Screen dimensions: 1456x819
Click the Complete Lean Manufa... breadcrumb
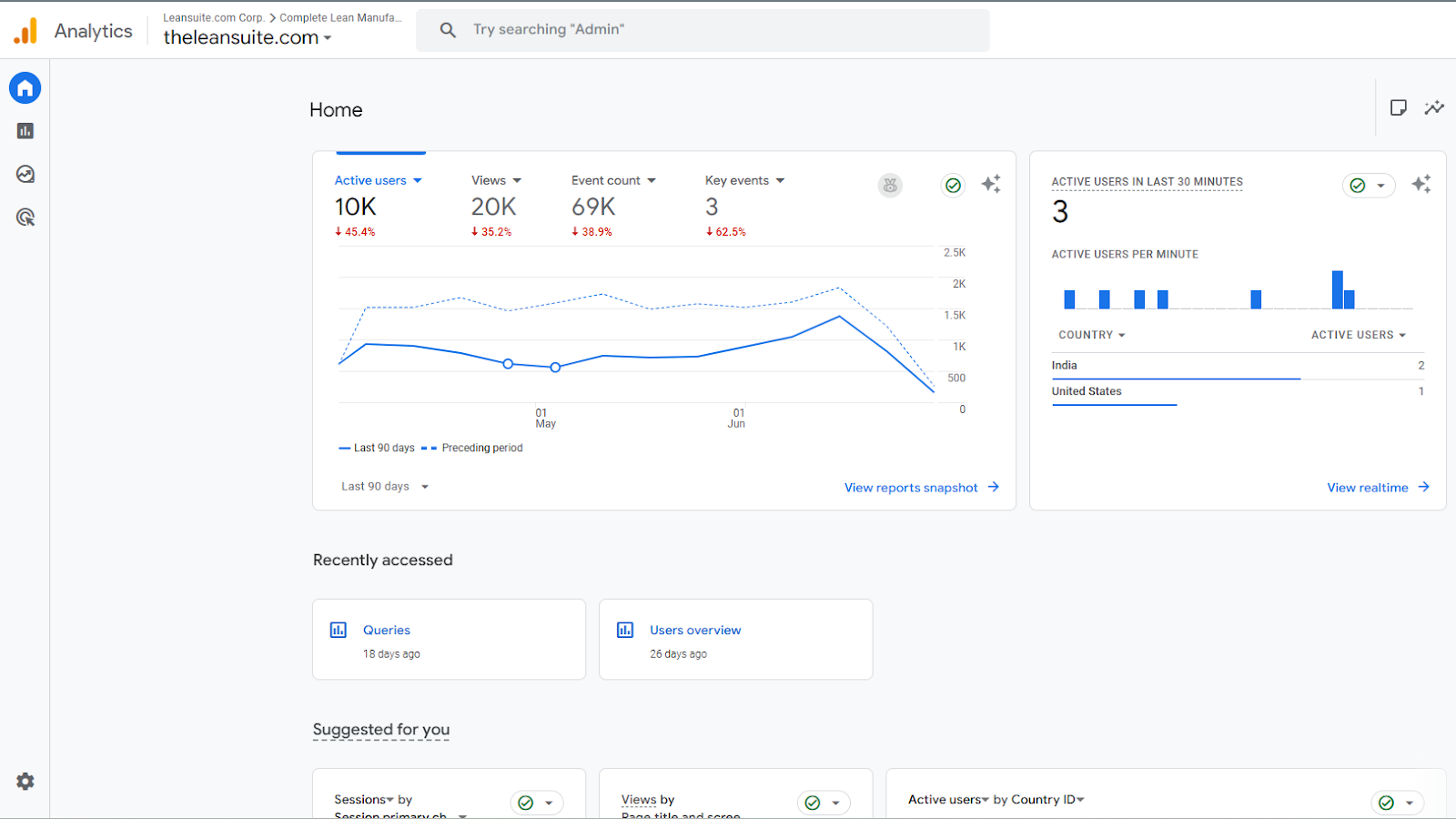(340, 17)
